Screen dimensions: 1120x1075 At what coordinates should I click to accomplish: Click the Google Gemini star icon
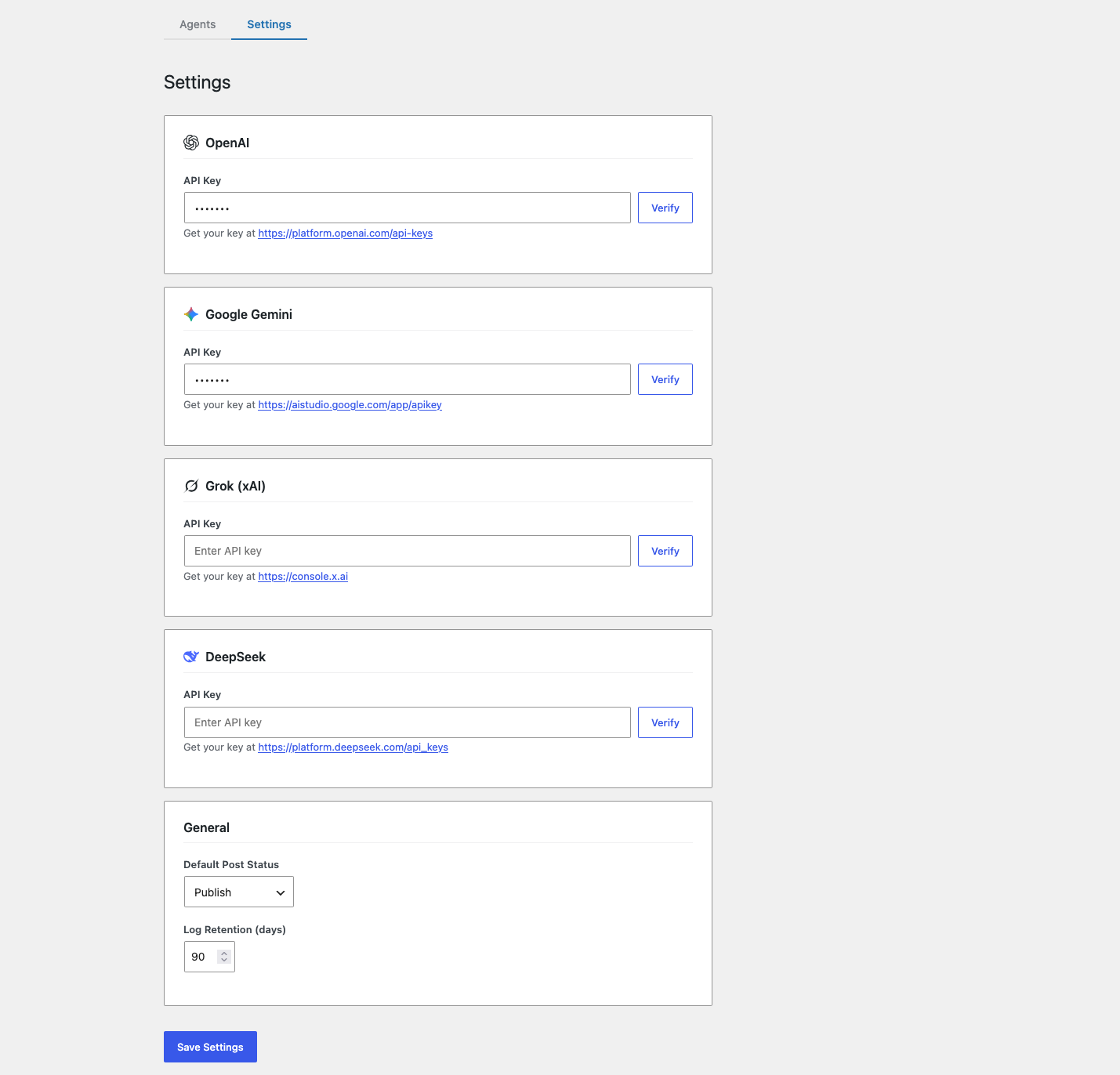(x=191, y=314)
